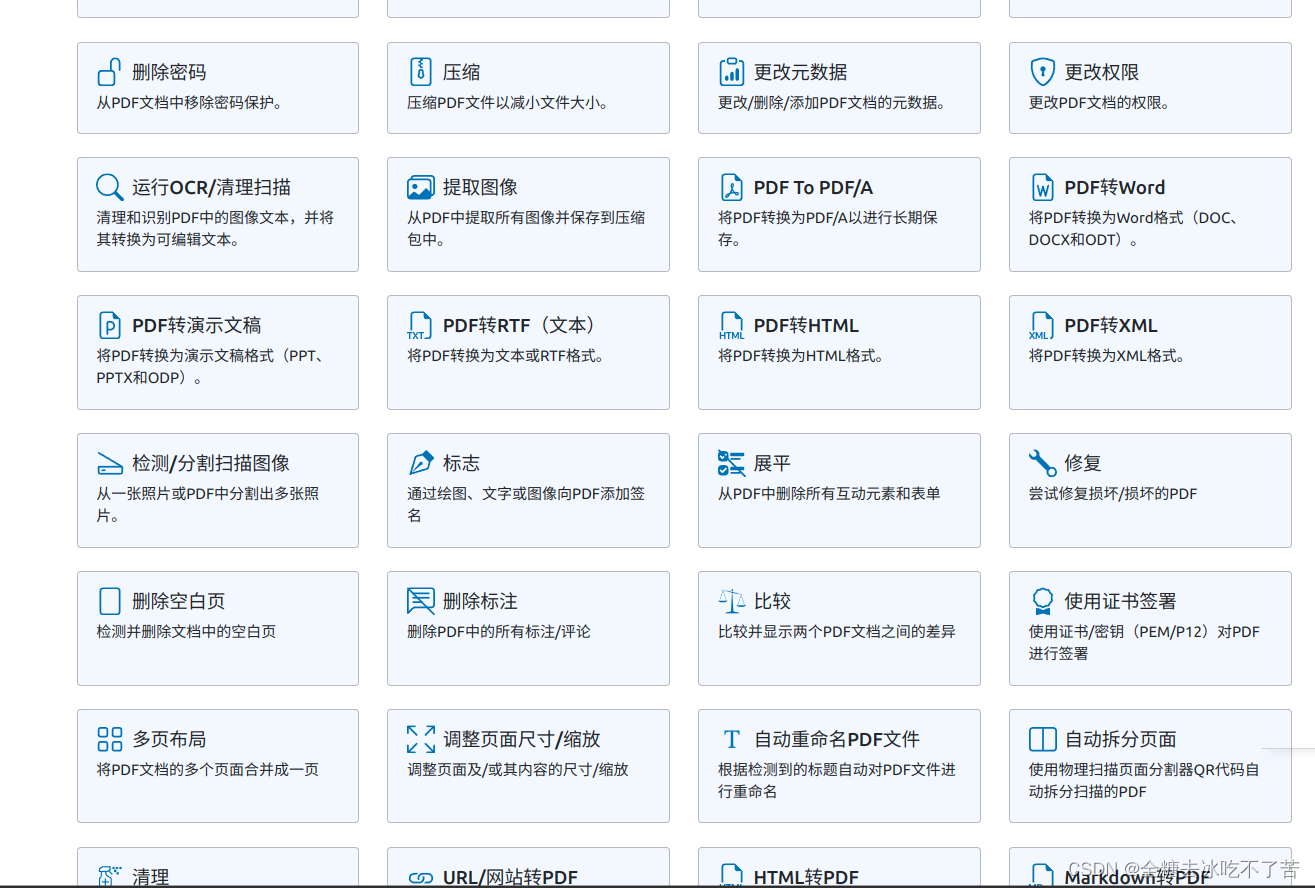The image size is (1315, 888).
Task: Click the expand arrows icon for 调整页面尺寸/缩放
Action: pyautogui.click(x=421, y=739)
